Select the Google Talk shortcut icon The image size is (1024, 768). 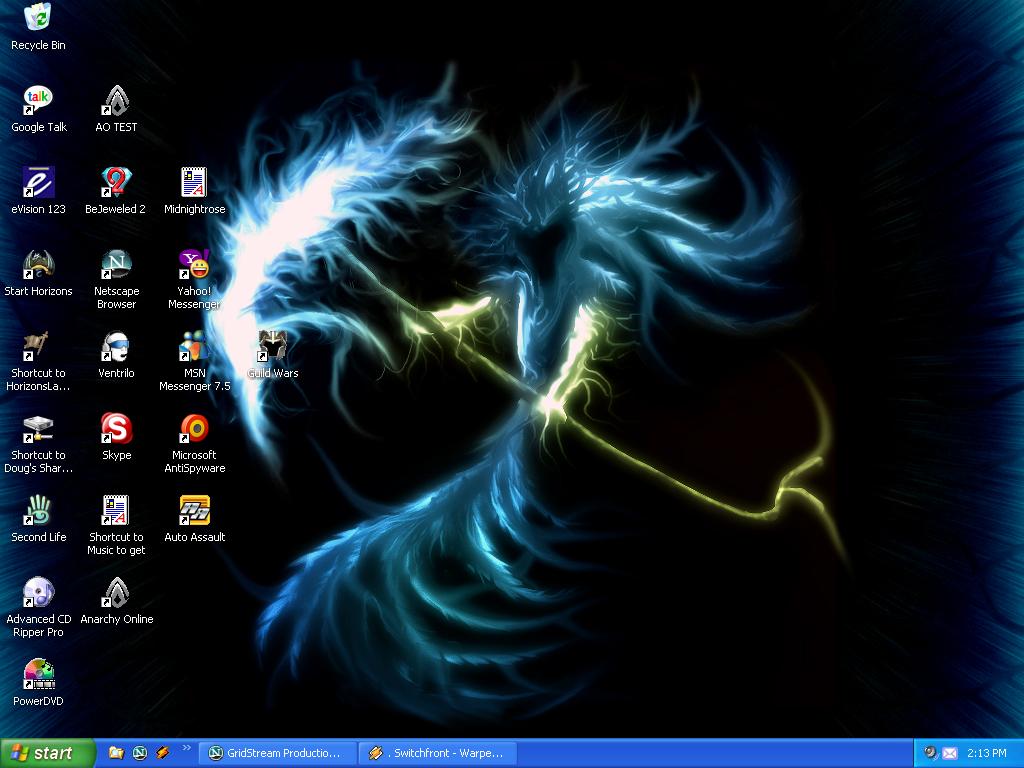click(x=38, y=100)
